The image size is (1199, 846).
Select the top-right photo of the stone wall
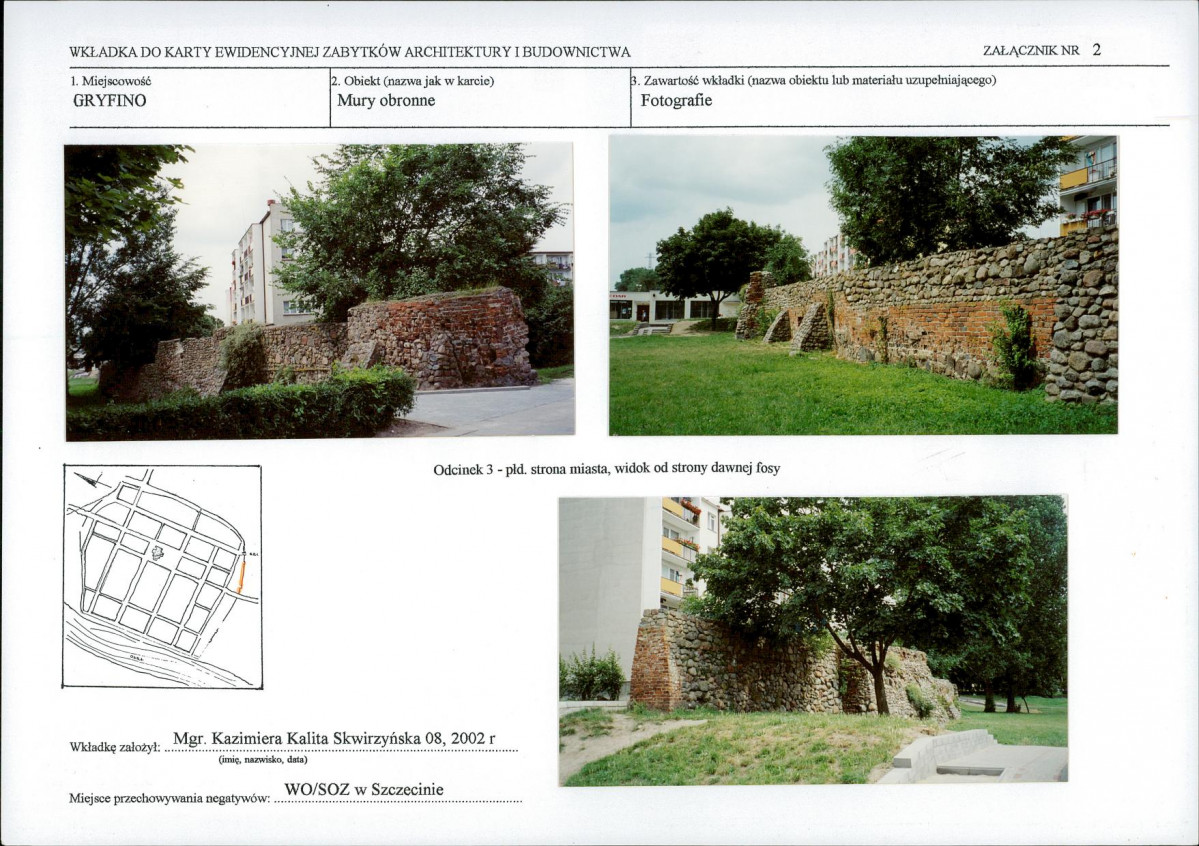click(863, 285)
